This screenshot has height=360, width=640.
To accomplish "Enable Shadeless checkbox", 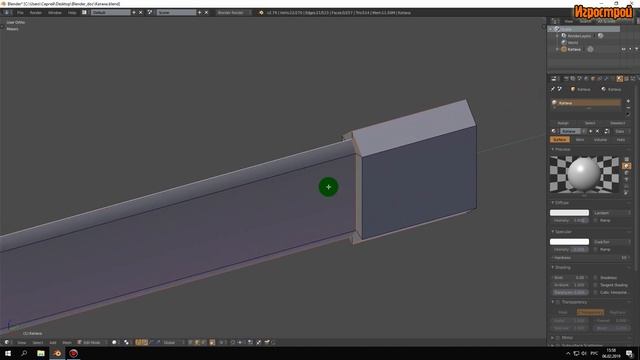I will [596, 278].
